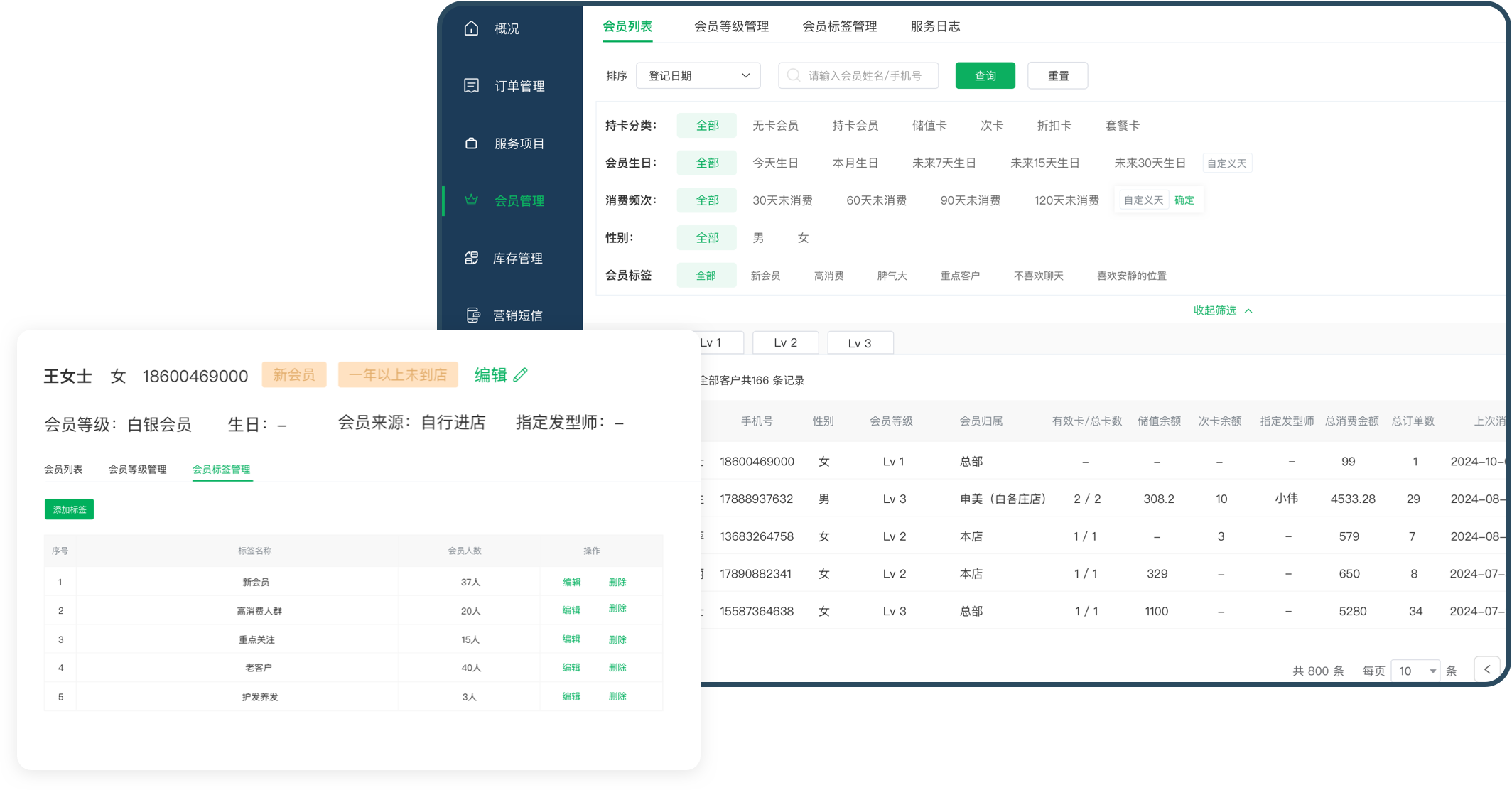Edit the 高消费人群 tag row
Image resolution: width=1512 pixels, height=790 pixels.
pos(571,610)
